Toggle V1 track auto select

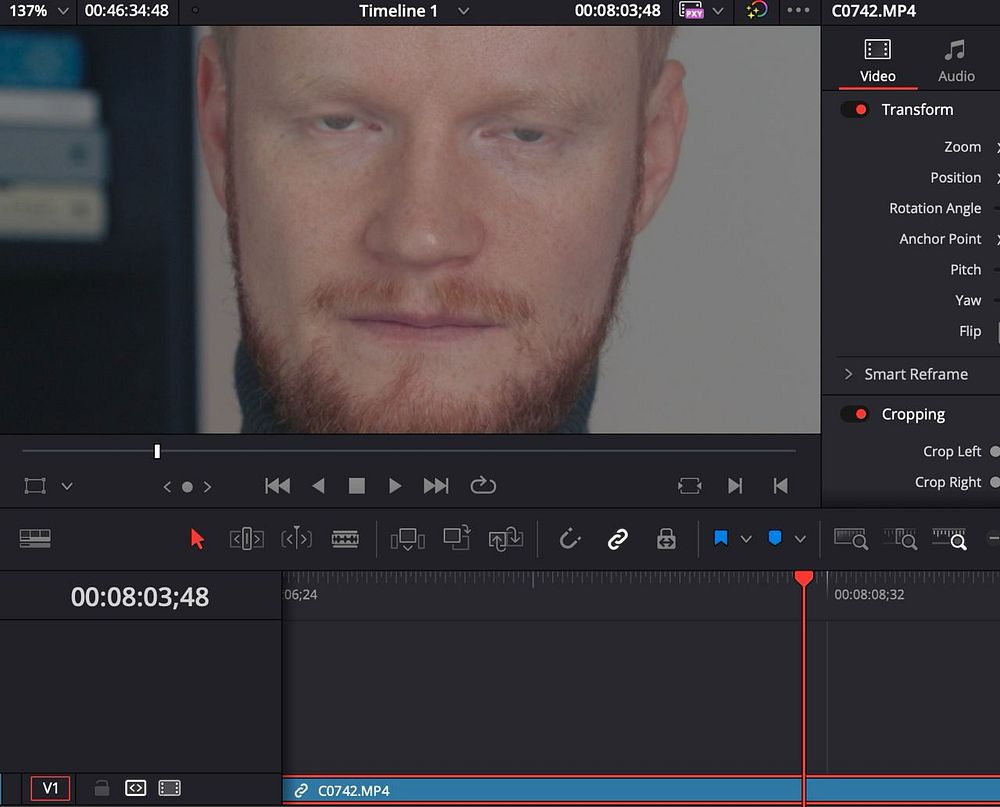[x=135, y=789]
